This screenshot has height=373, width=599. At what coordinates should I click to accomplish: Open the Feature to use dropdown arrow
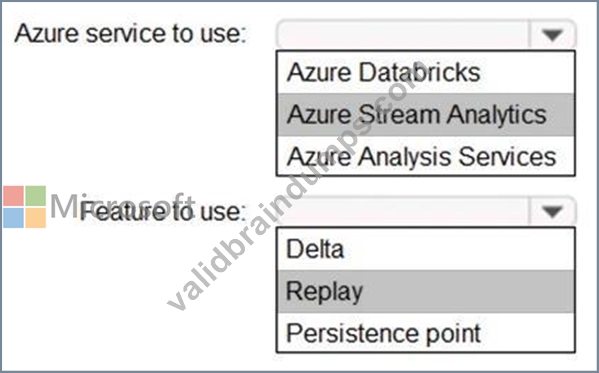point(552,211)
